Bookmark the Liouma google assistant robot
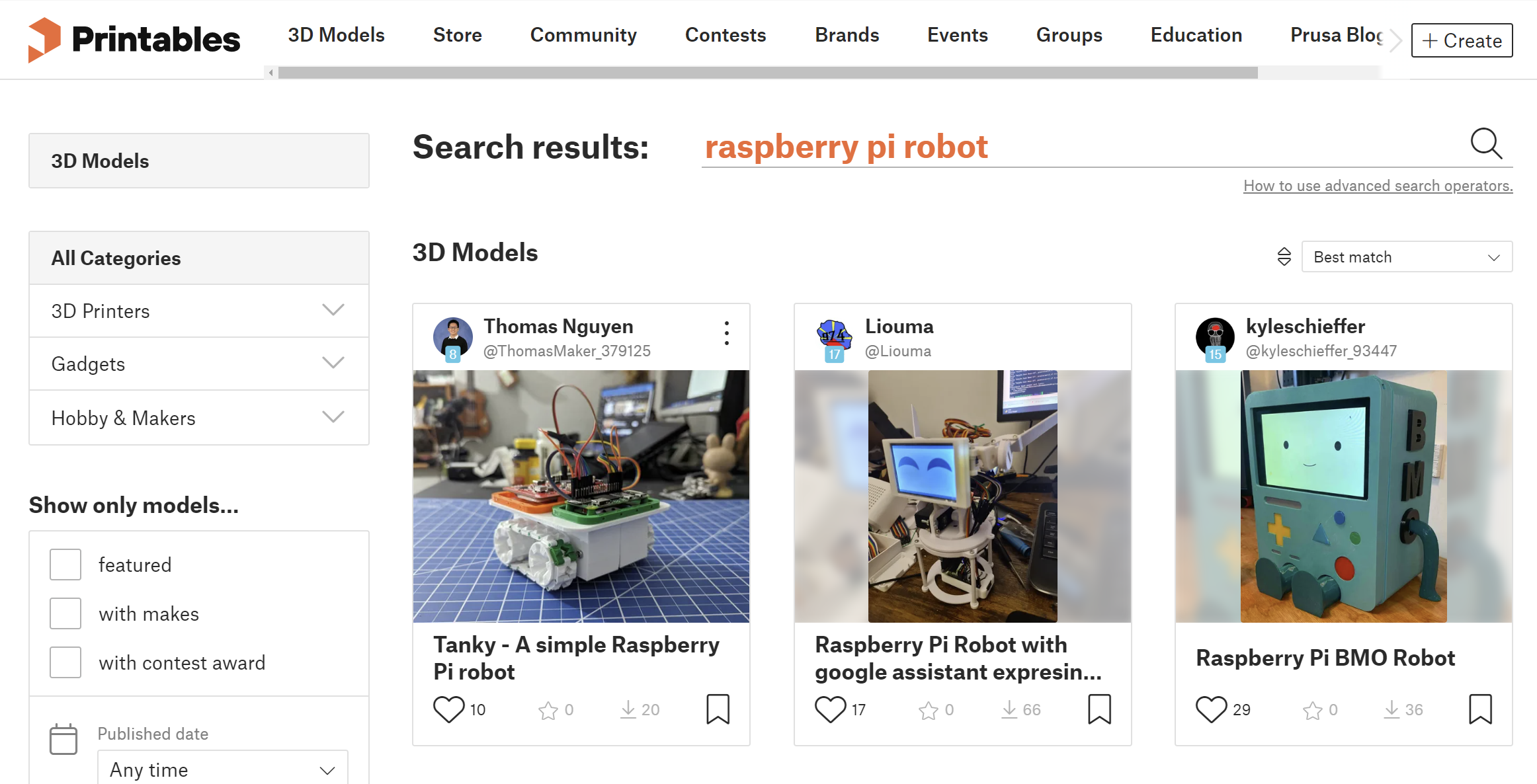Image resolution: width=1537 pixels, height=784 pixels. [x=1099, y=709]
